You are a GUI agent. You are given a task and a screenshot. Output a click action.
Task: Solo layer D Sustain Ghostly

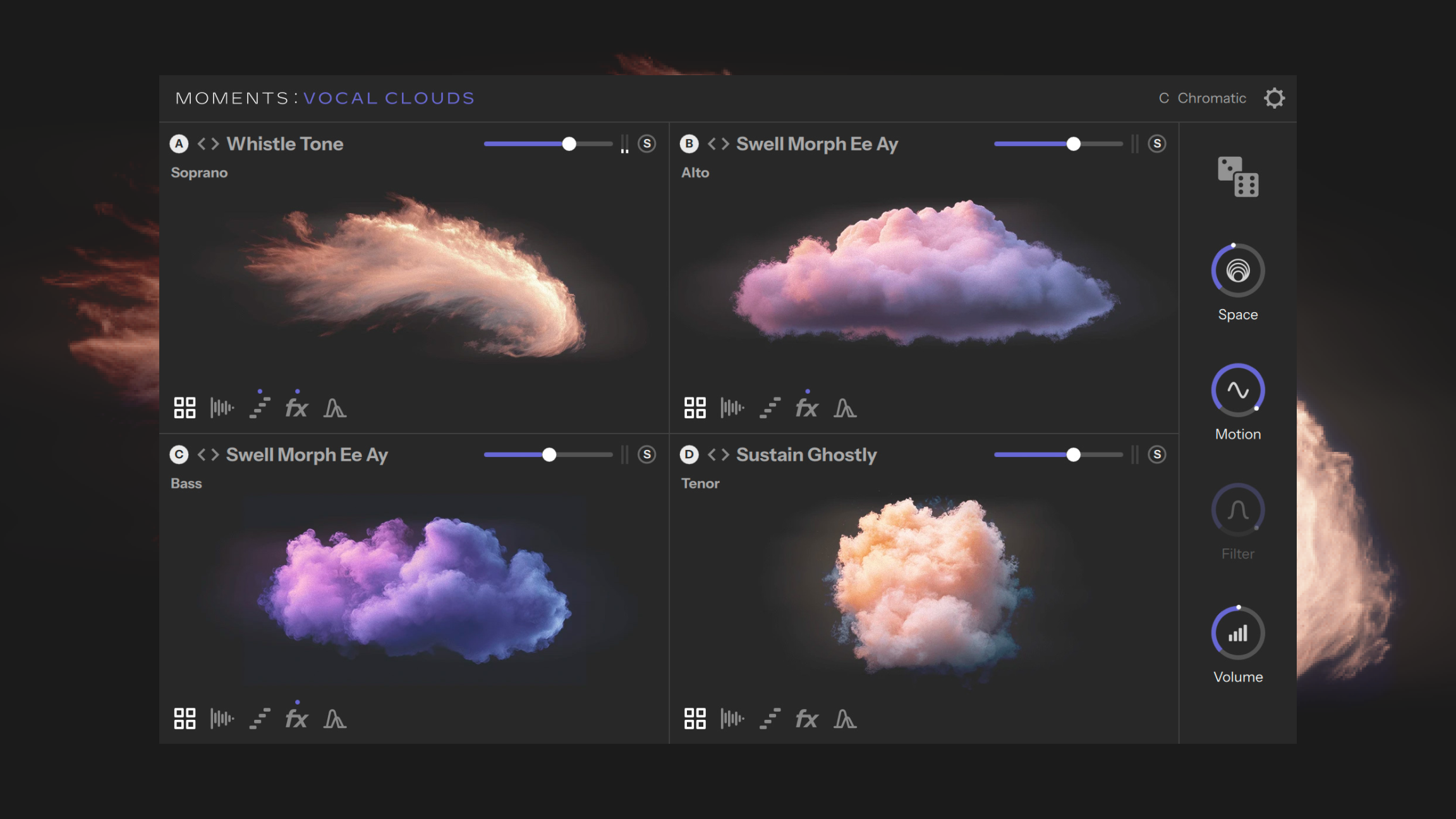[1156, 454]
